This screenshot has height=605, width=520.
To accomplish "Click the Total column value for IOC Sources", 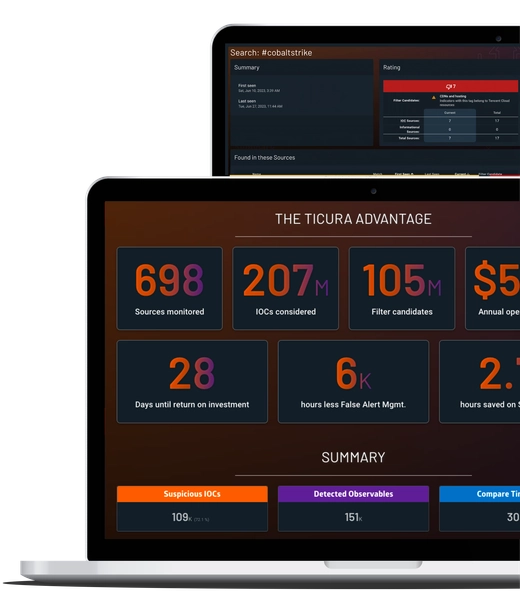I will (497, 121).
